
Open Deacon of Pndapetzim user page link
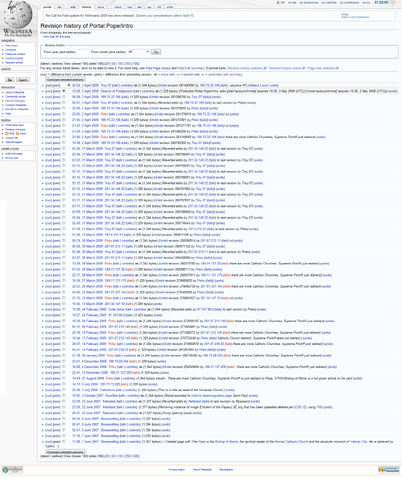coord(115,91)
